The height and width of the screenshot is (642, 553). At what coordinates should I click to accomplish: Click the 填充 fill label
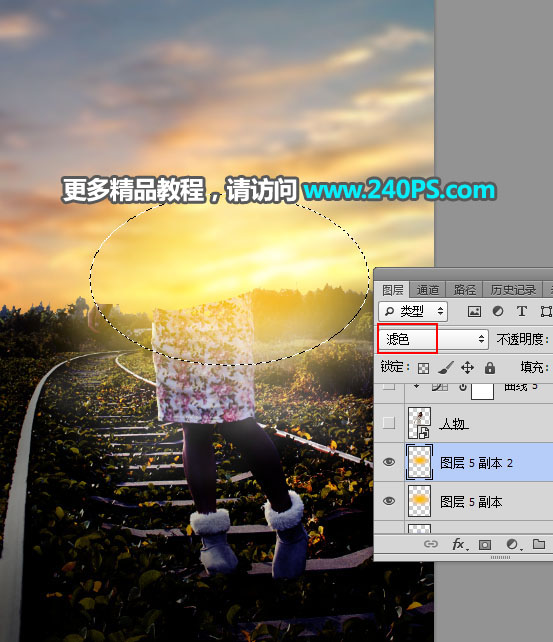(x=535, y=367)
